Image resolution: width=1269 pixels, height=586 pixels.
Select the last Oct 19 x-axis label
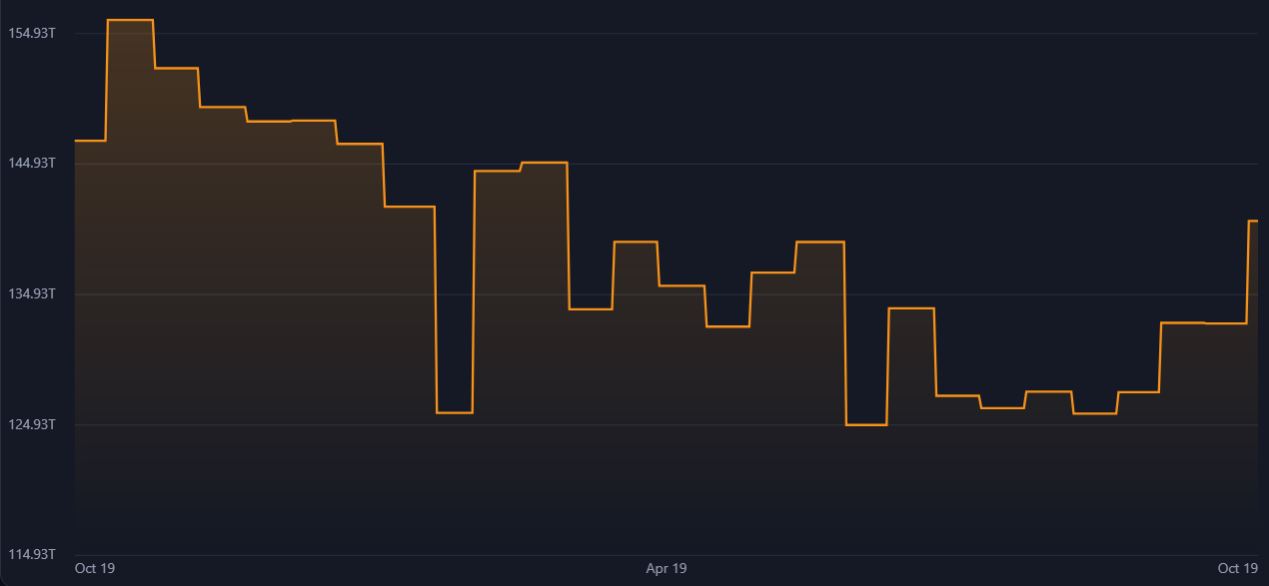click(1237, 569)
